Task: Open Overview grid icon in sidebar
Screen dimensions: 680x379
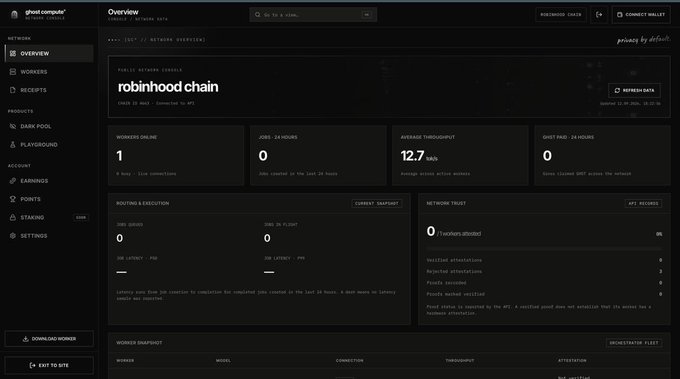Action: click(13, 53)
